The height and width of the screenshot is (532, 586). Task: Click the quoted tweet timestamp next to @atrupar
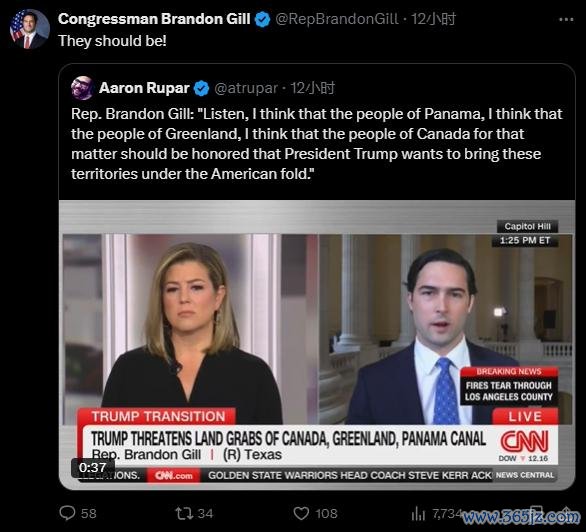coord(312,89)
